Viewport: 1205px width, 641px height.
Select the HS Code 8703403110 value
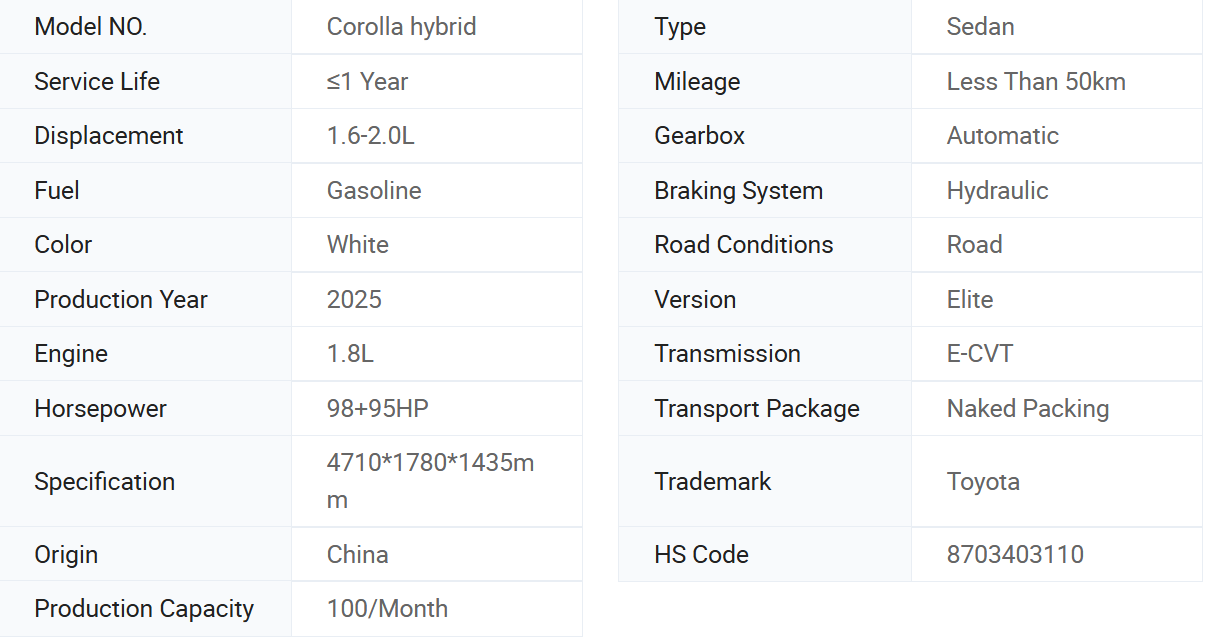click(1015, 555)
